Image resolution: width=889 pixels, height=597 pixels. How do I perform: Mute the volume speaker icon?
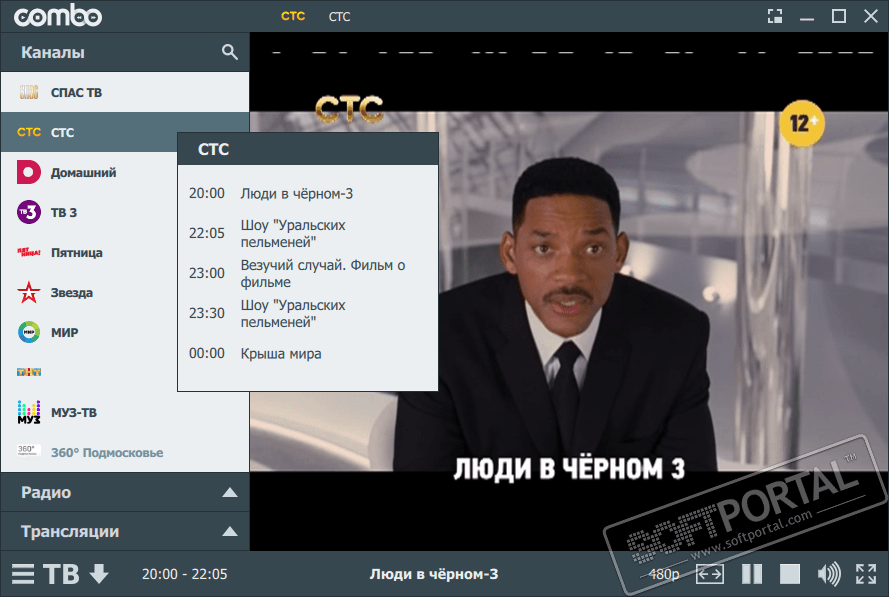pyautogui.click(x=829, y=574)
